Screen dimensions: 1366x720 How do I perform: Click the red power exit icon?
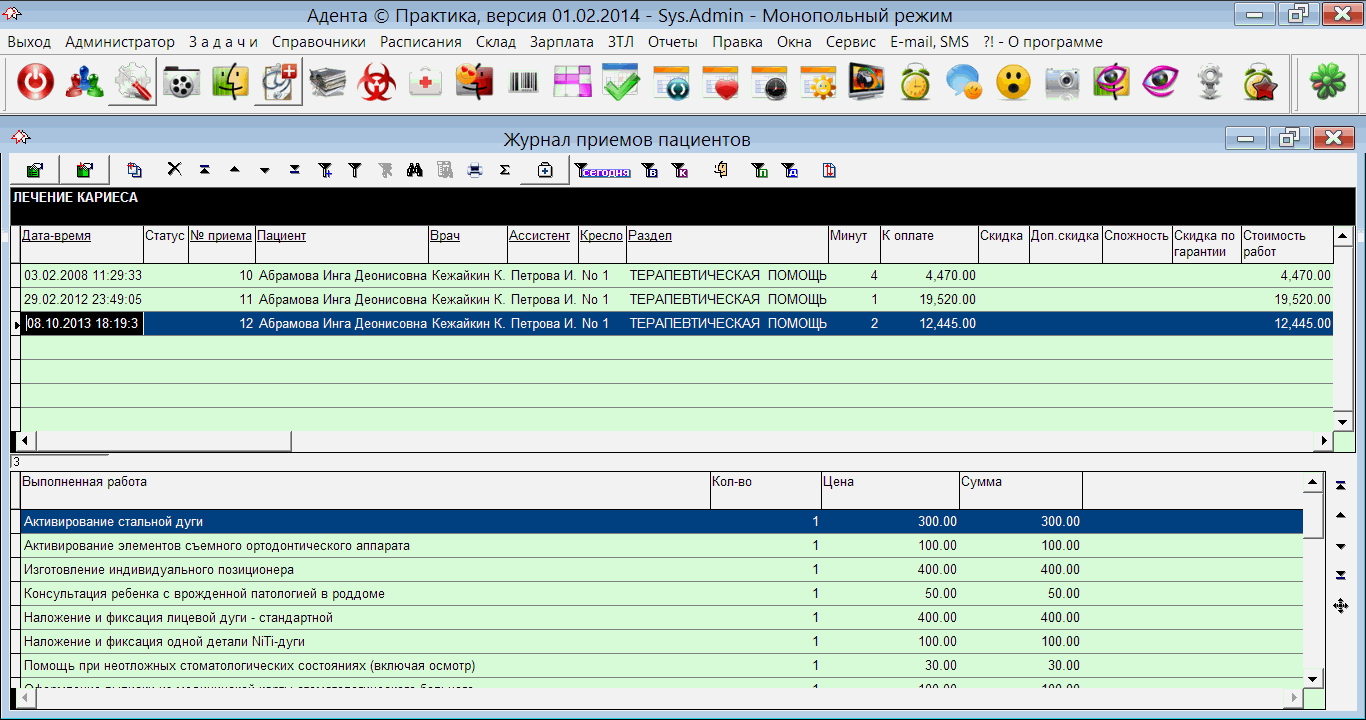[x=35, y=84]
